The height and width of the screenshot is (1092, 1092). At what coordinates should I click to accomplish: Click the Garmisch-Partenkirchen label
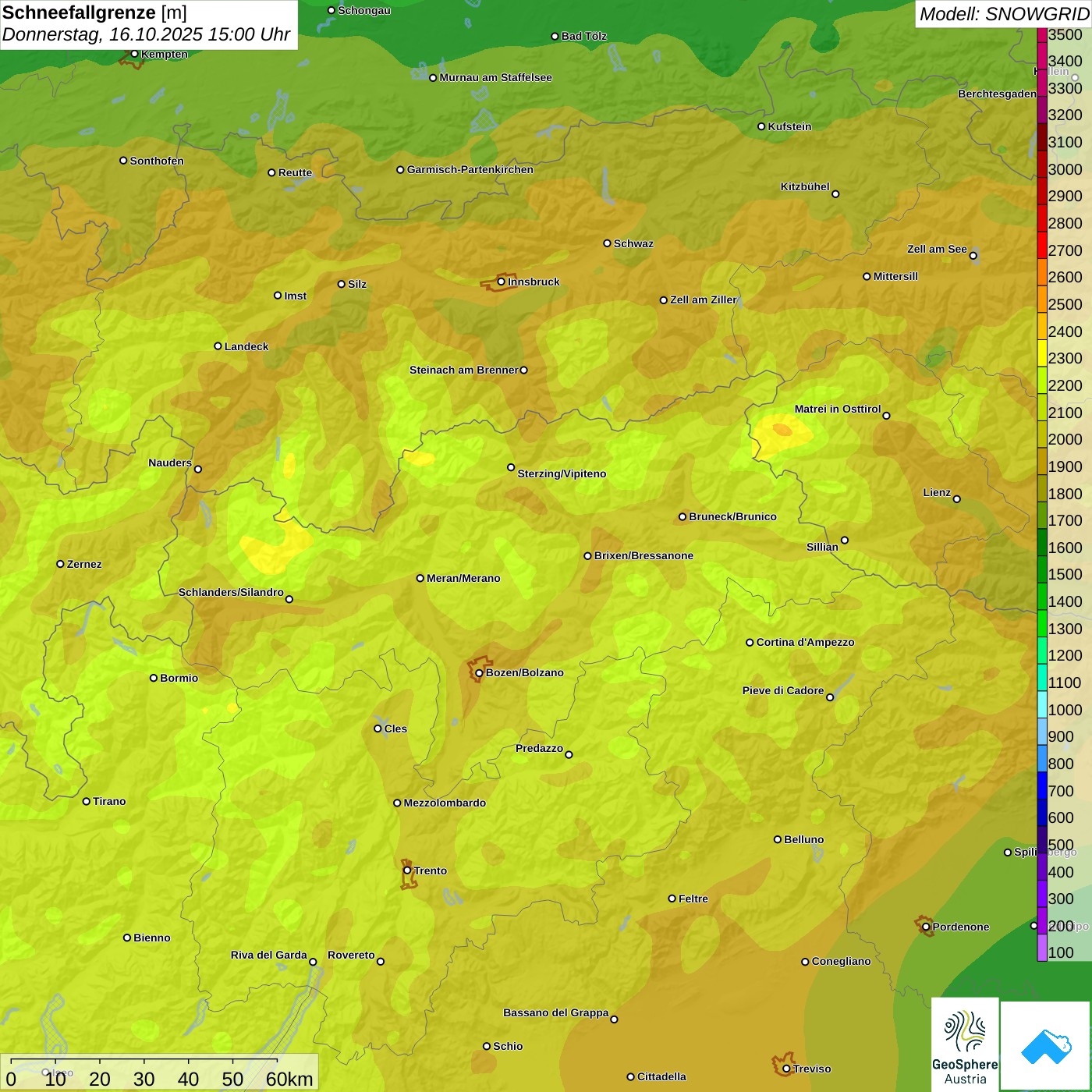470,169
